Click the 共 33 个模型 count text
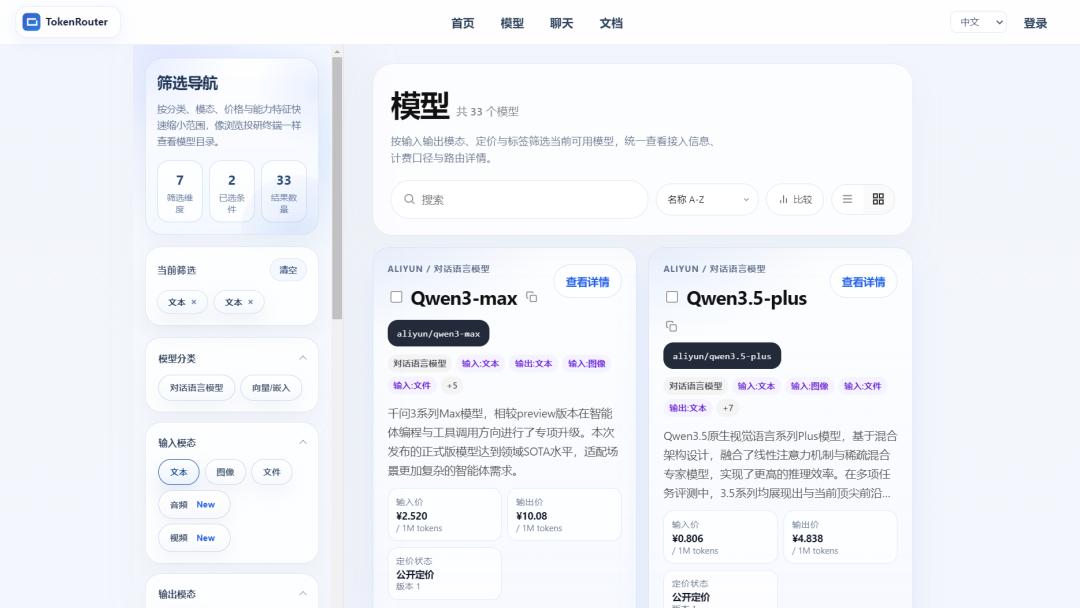This screenshot has width=1080, height=608. (x=488, y=112)
